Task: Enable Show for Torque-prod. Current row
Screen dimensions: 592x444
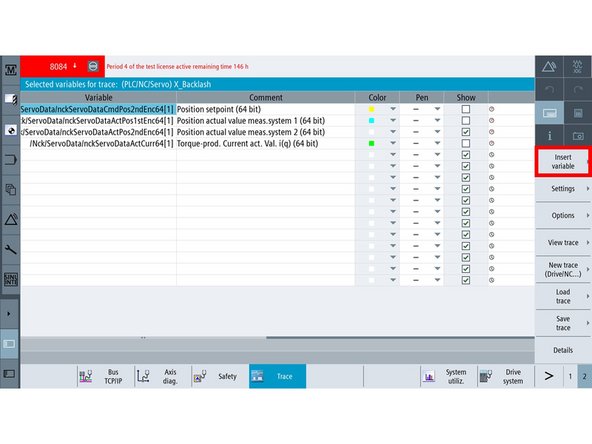Action: point(466,143)
